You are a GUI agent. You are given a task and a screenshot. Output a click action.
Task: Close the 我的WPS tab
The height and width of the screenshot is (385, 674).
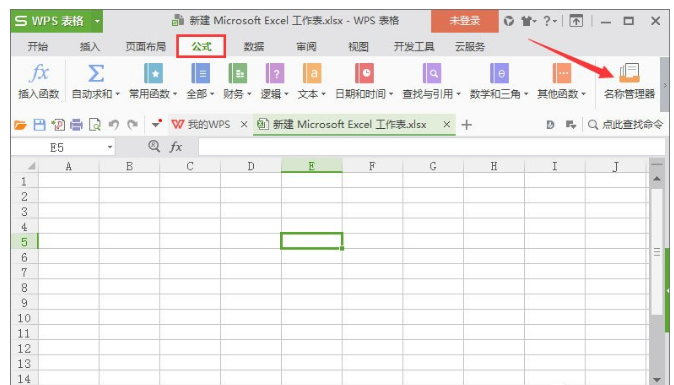tap(244, 125)
